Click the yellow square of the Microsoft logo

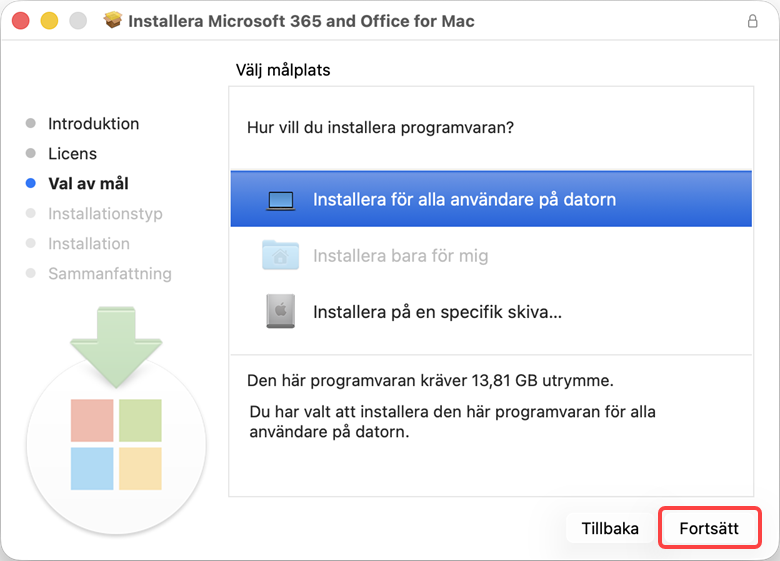140,468
